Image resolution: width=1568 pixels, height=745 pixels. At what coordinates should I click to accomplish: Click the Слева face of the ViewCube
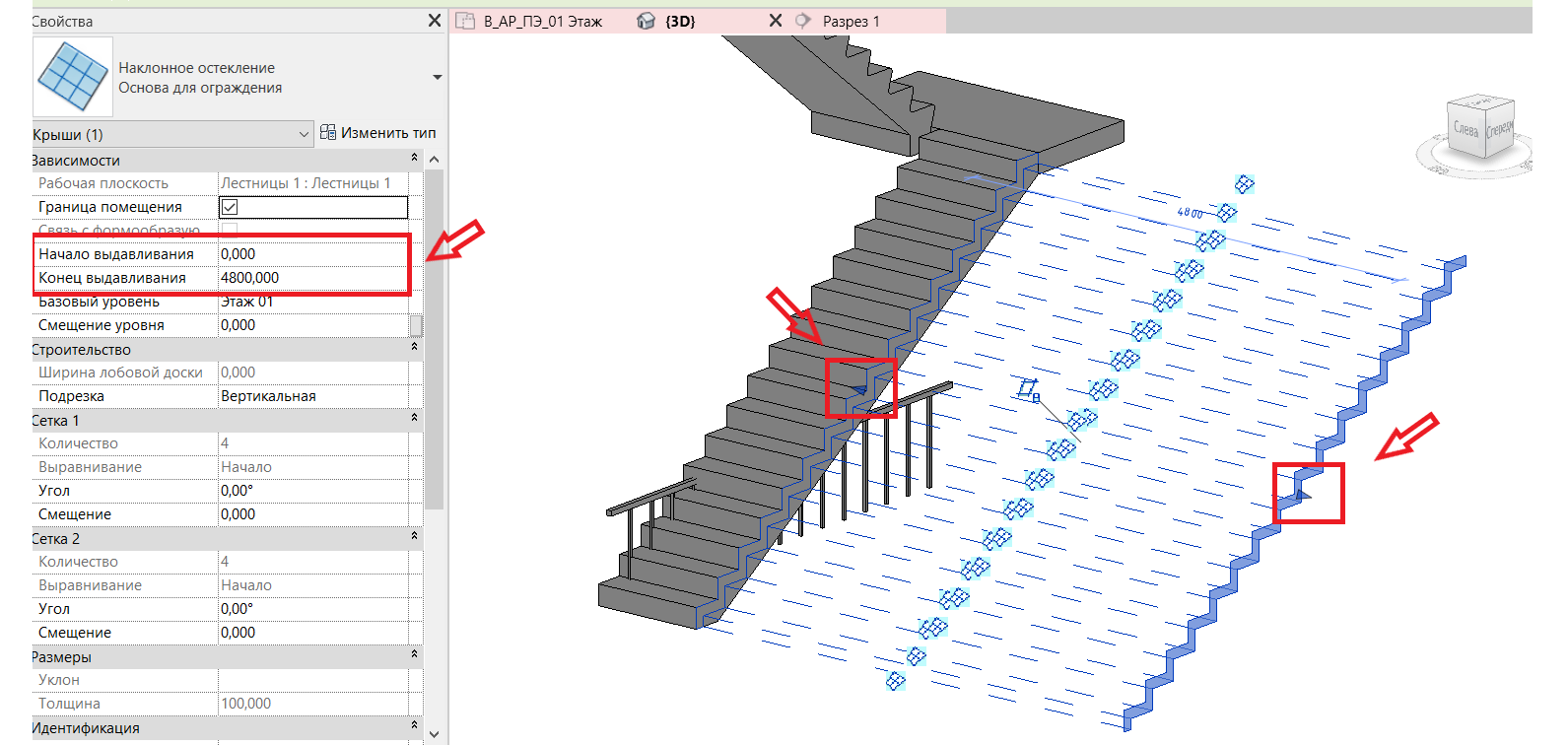1466,129
